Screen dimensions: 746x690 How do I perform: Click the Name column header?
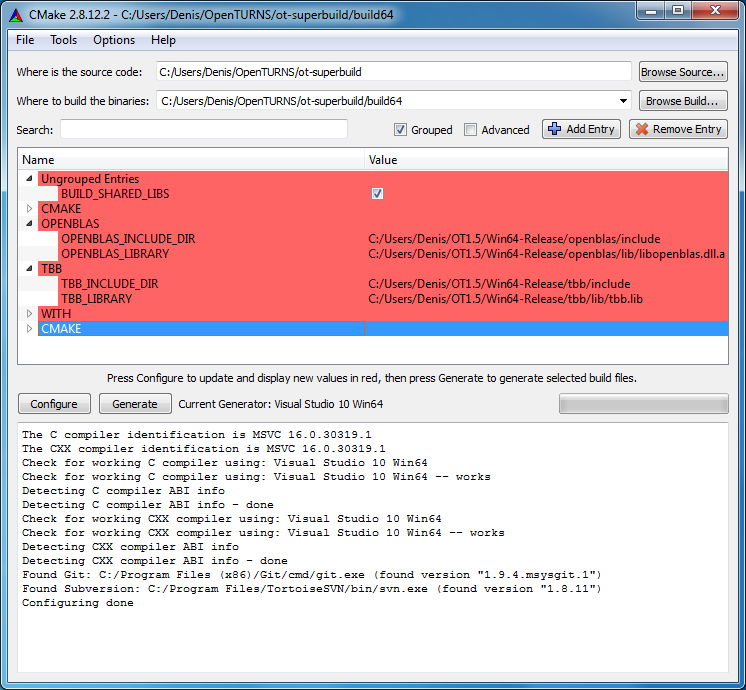[191, 160]
